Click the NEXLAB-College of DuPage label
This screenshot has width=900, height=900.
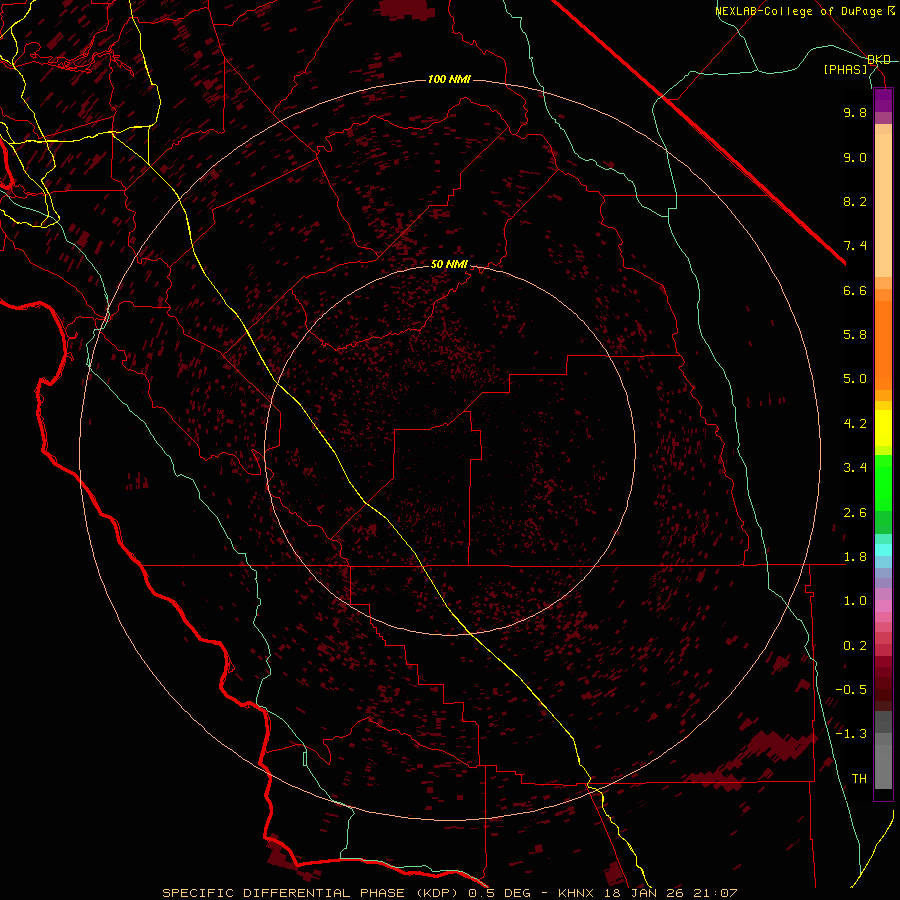coord(800,11)
